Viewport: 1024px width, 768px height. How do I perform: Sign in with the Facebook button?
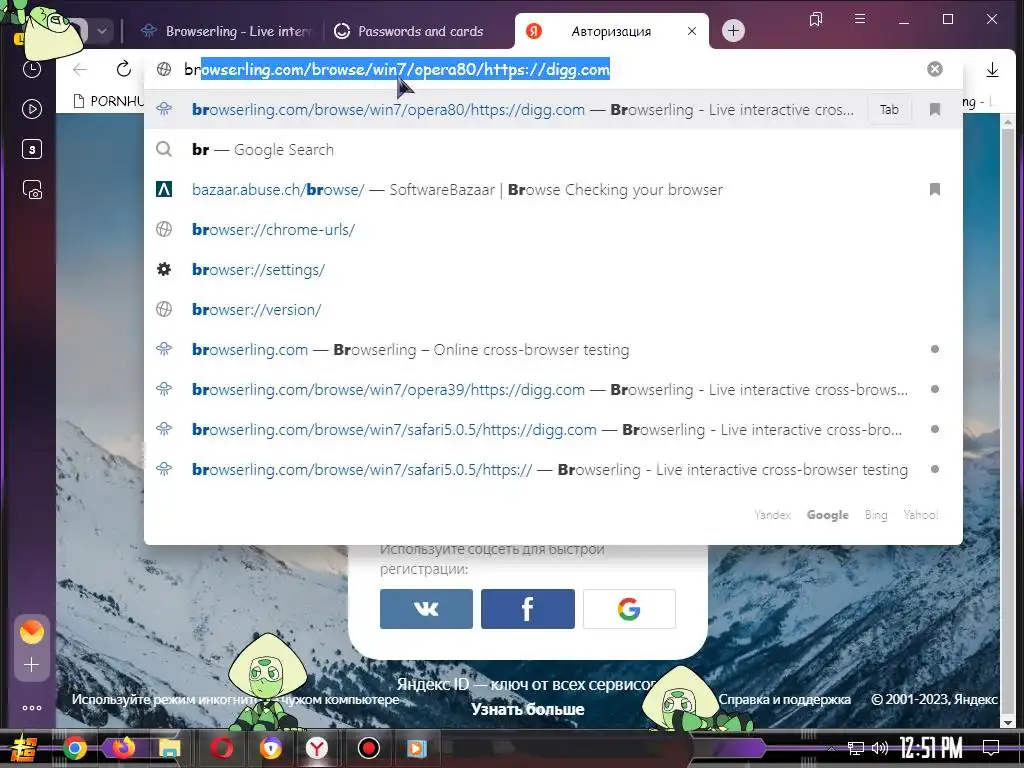[528, 609]
